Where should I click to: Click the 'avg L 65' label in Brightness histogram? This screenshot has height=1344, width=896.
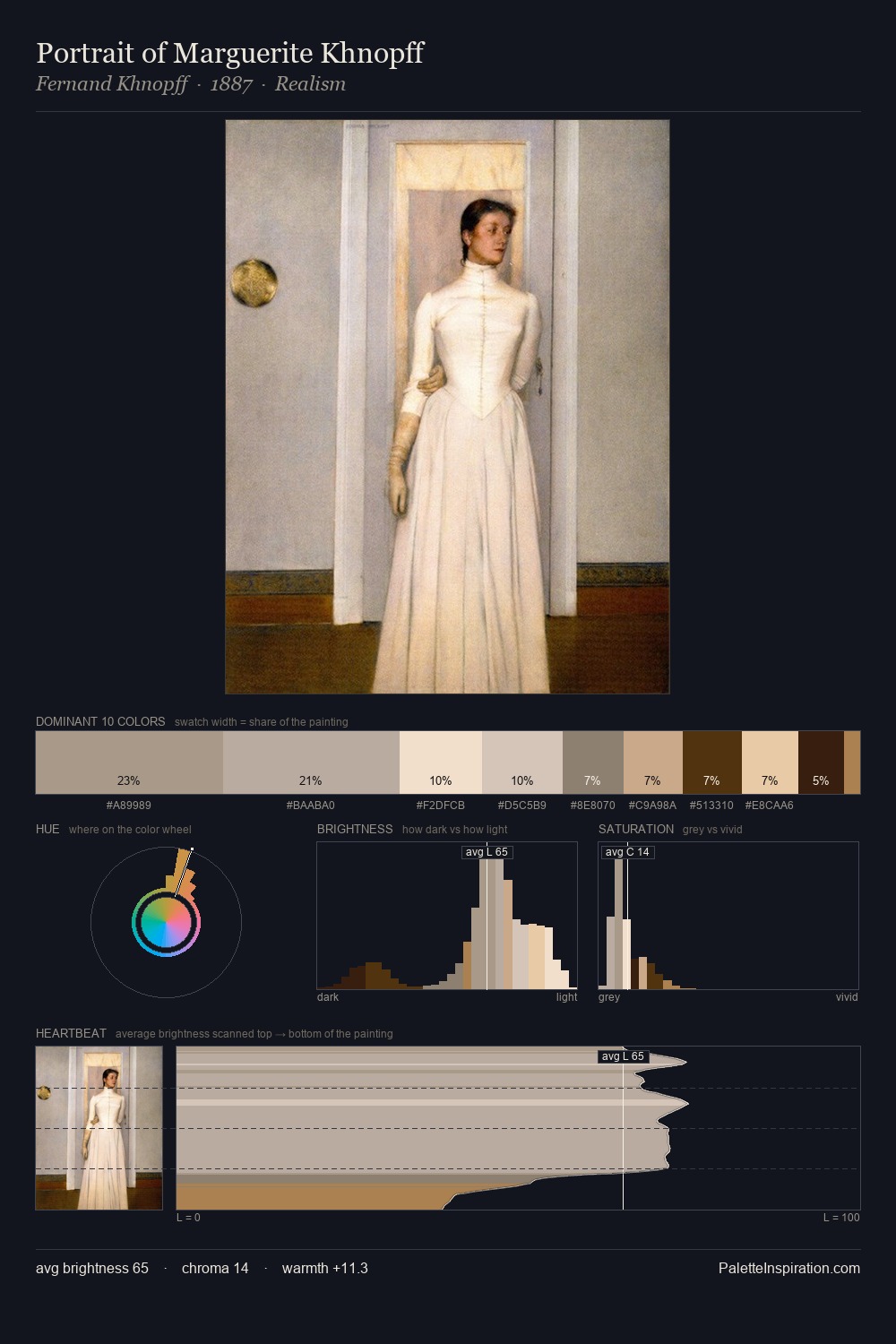point(487,852)
